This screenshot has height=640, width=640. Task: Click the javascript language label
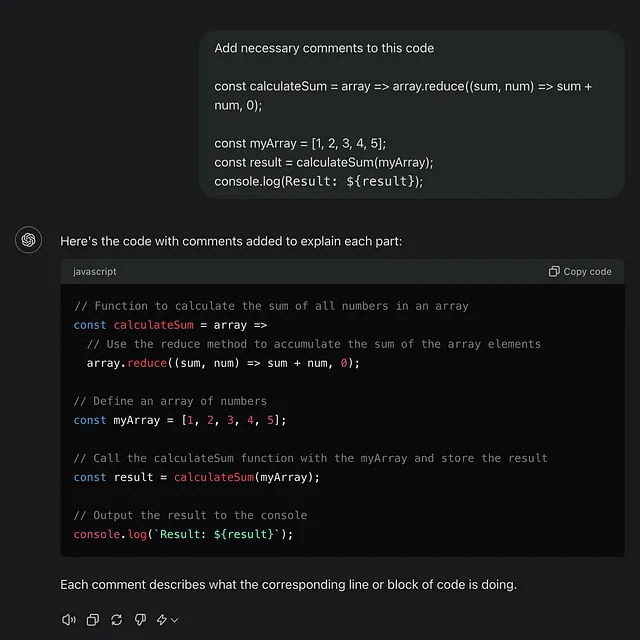[95, 271]
